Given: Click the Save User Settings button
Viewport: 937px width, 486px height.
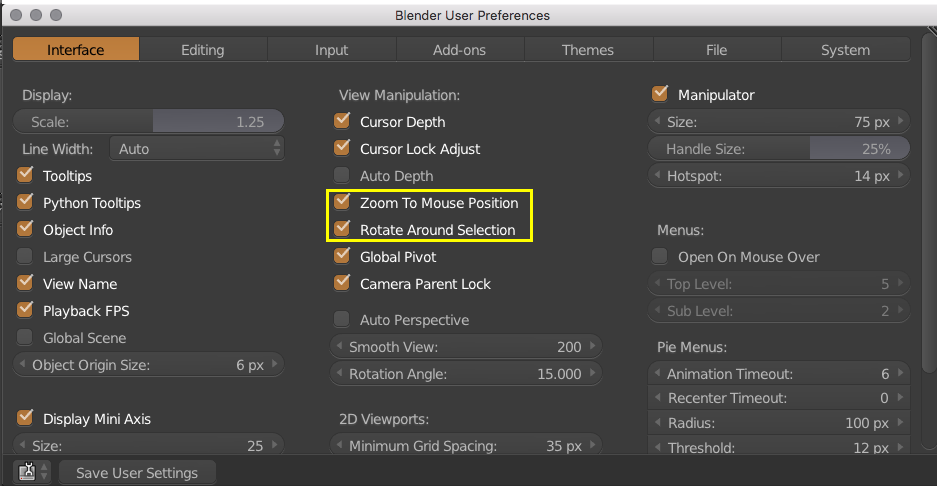Looking at the screenshot, I should point(137,473).
